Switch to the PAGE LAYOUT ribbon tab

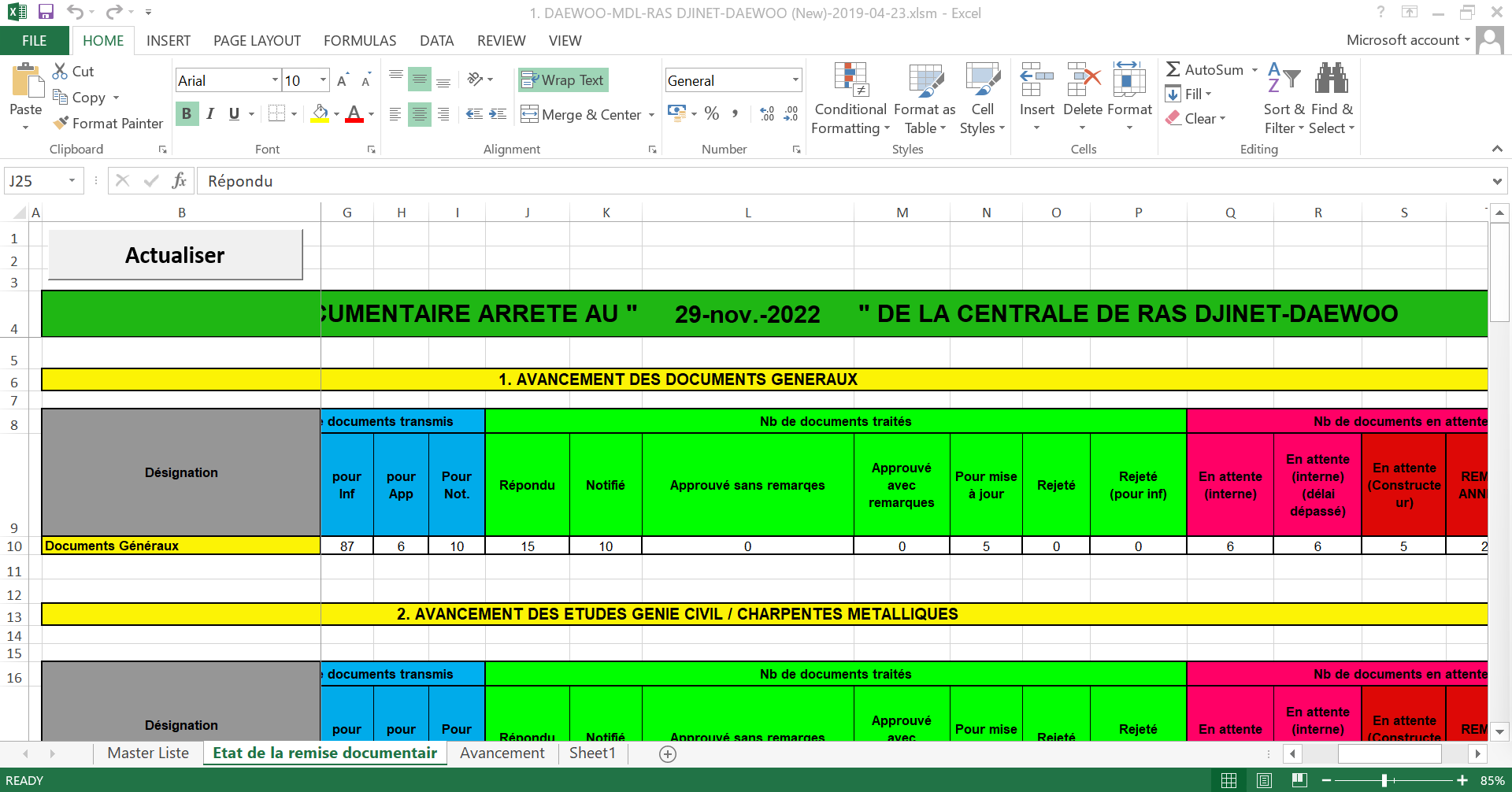click(x=257, y=40)
